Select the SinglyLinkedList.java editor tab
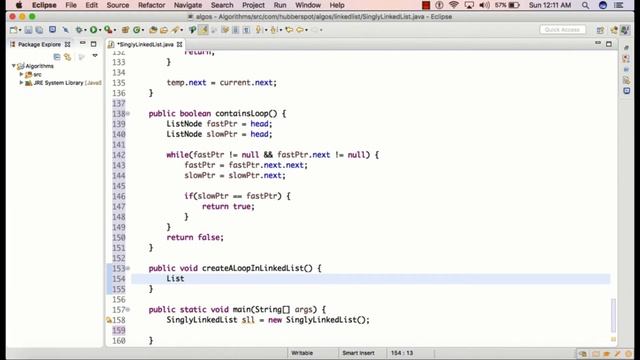This screenshot has width=640, height=360. click(145, 44)
